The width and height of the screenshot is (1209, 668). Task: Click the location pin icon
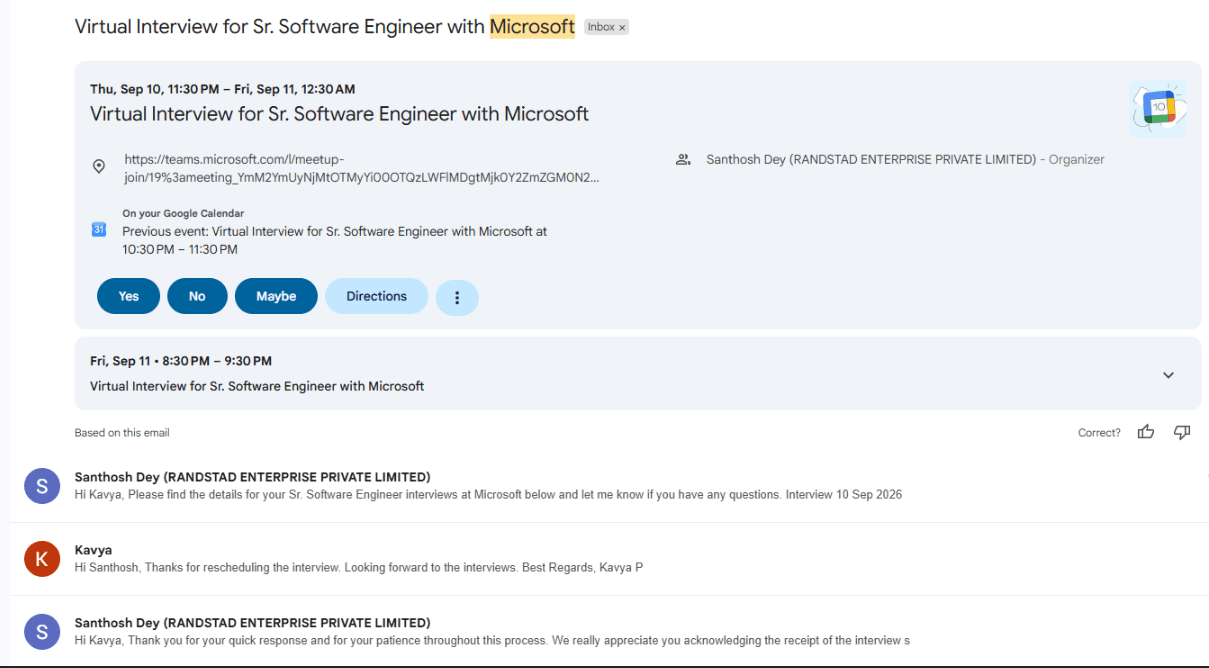[x=99, y=167]
